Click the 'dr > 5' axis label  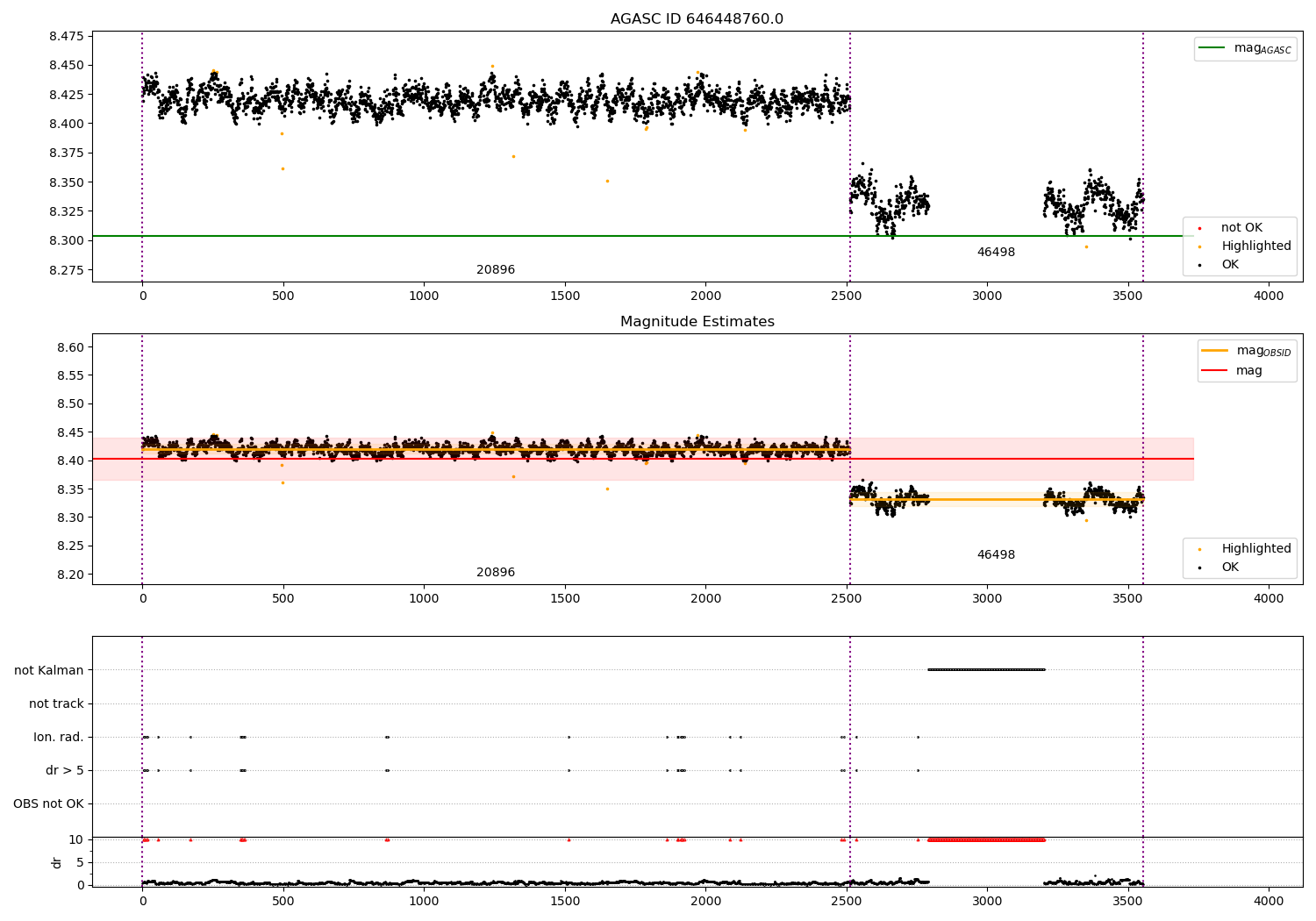65,770
